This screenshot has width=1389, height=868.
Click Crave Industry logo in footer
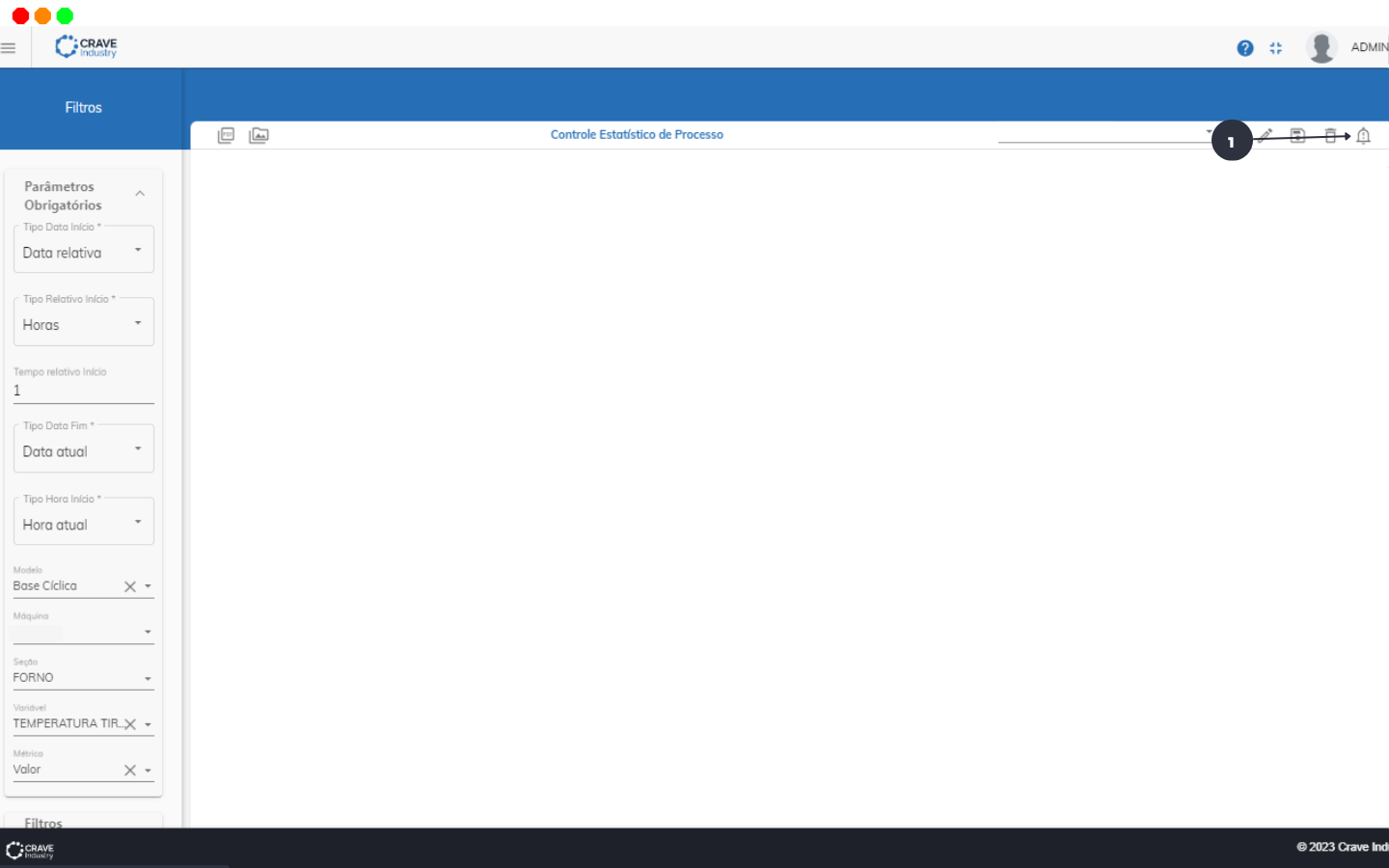coord(30,851)
